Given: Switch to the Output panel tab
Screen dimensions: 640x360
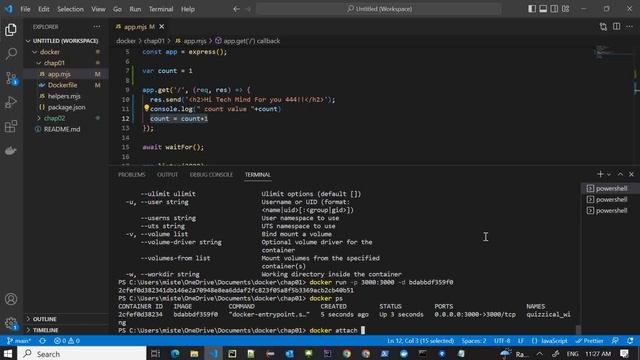Looking at the screenshot, I should (x=167, y=175).
